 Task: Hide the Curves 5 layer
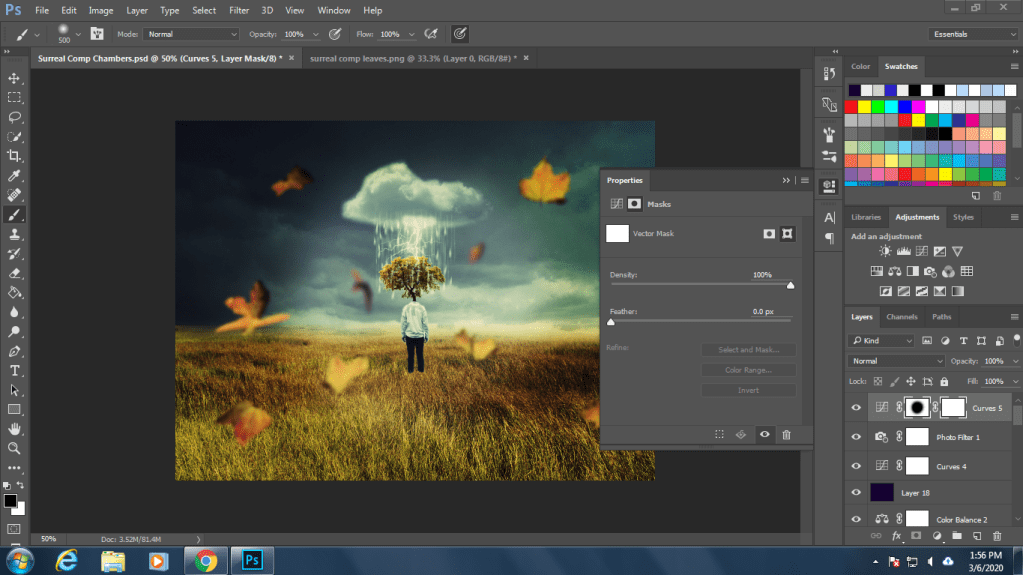pyautogui.click(x=856, y=408)
